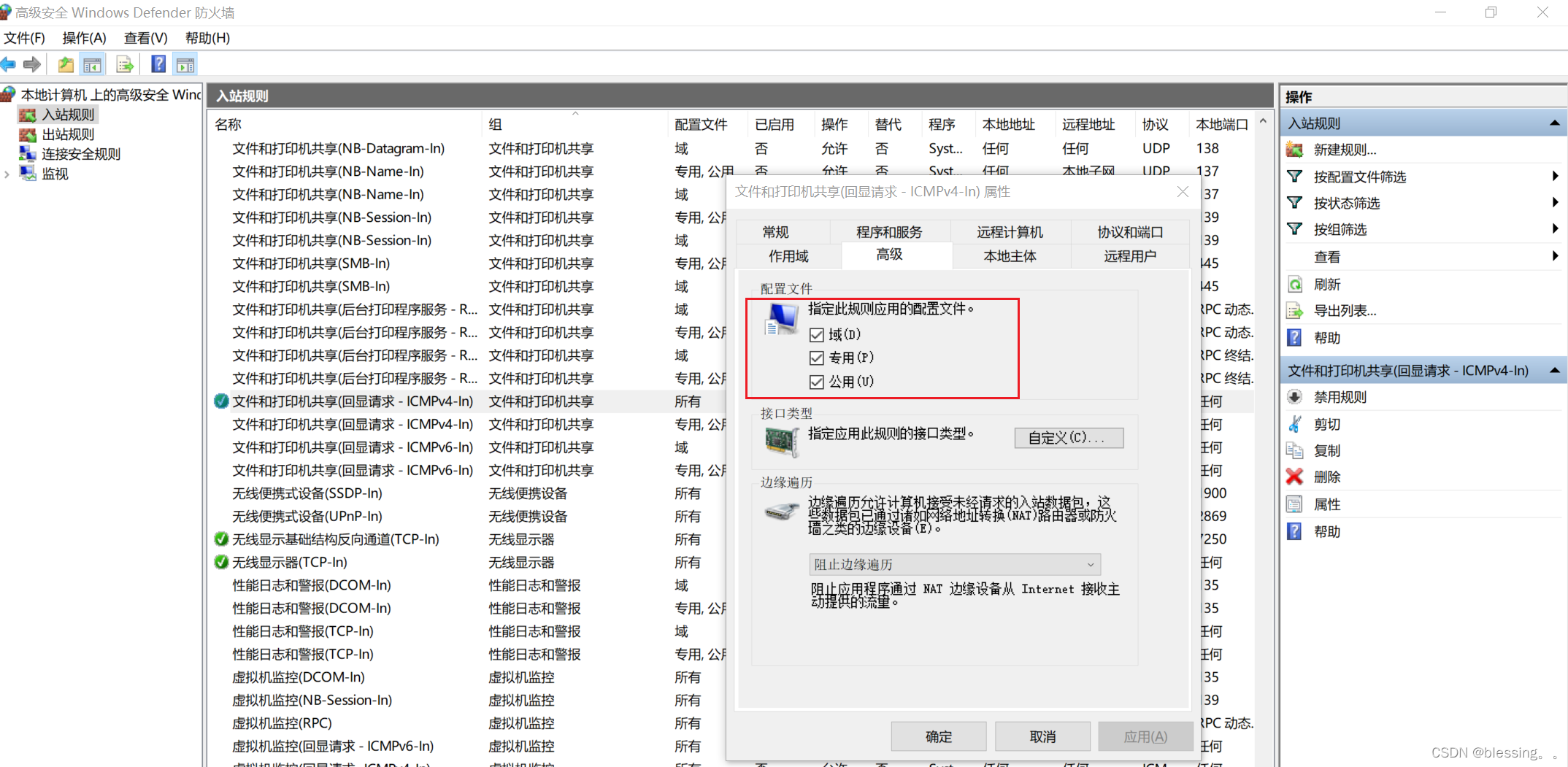Open the 文件(F) menu
The height and width of the screenshot is (767, 1568).
24,37
